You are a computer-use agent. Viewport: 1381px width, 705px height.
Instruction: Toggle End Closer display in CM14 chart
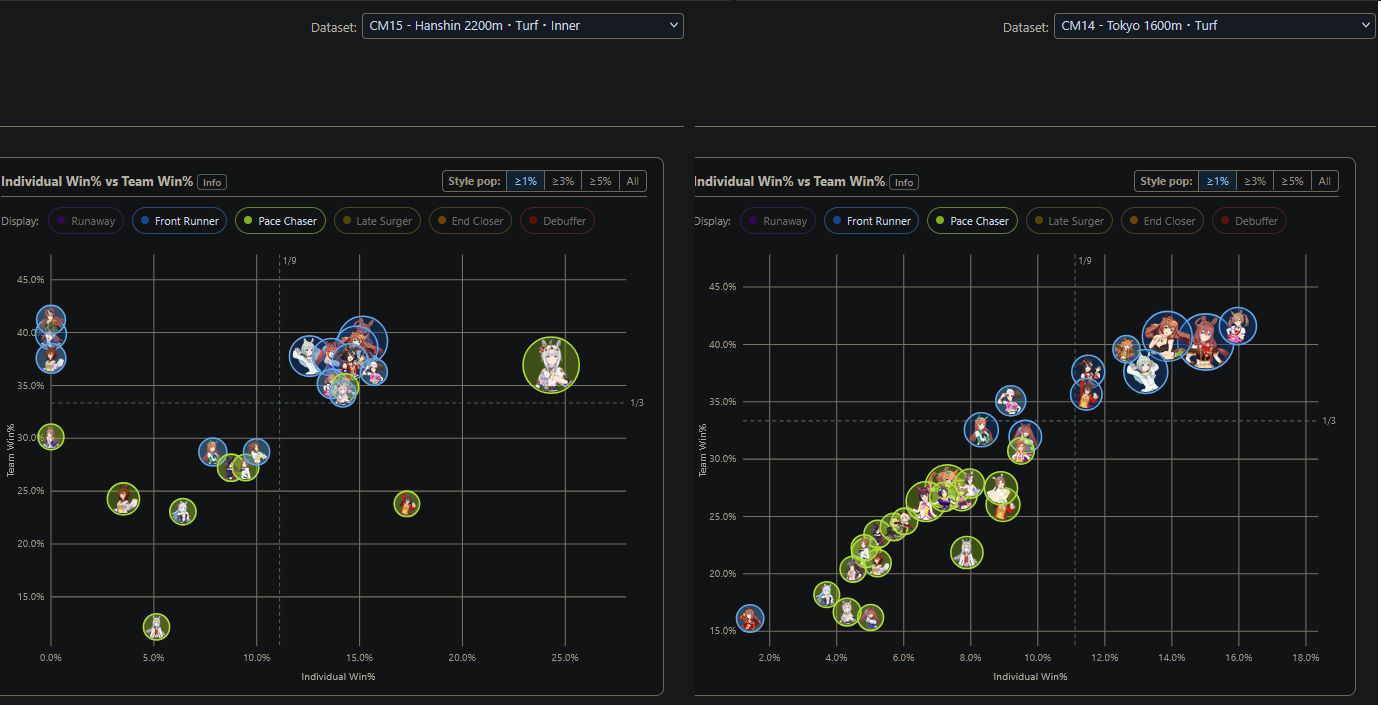1163,221
